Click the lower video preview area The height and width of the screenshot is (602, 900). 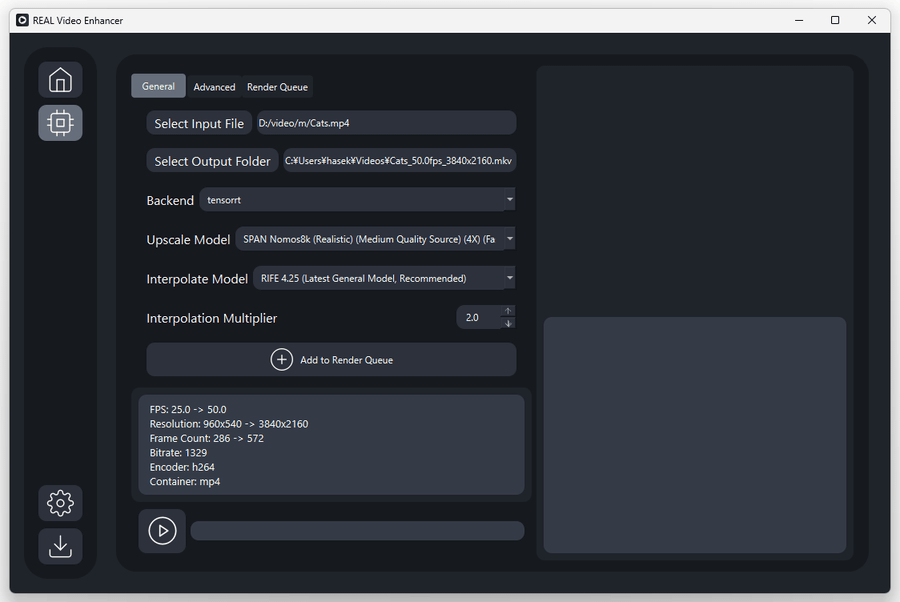pyautogui.click(x=695, y=435)
